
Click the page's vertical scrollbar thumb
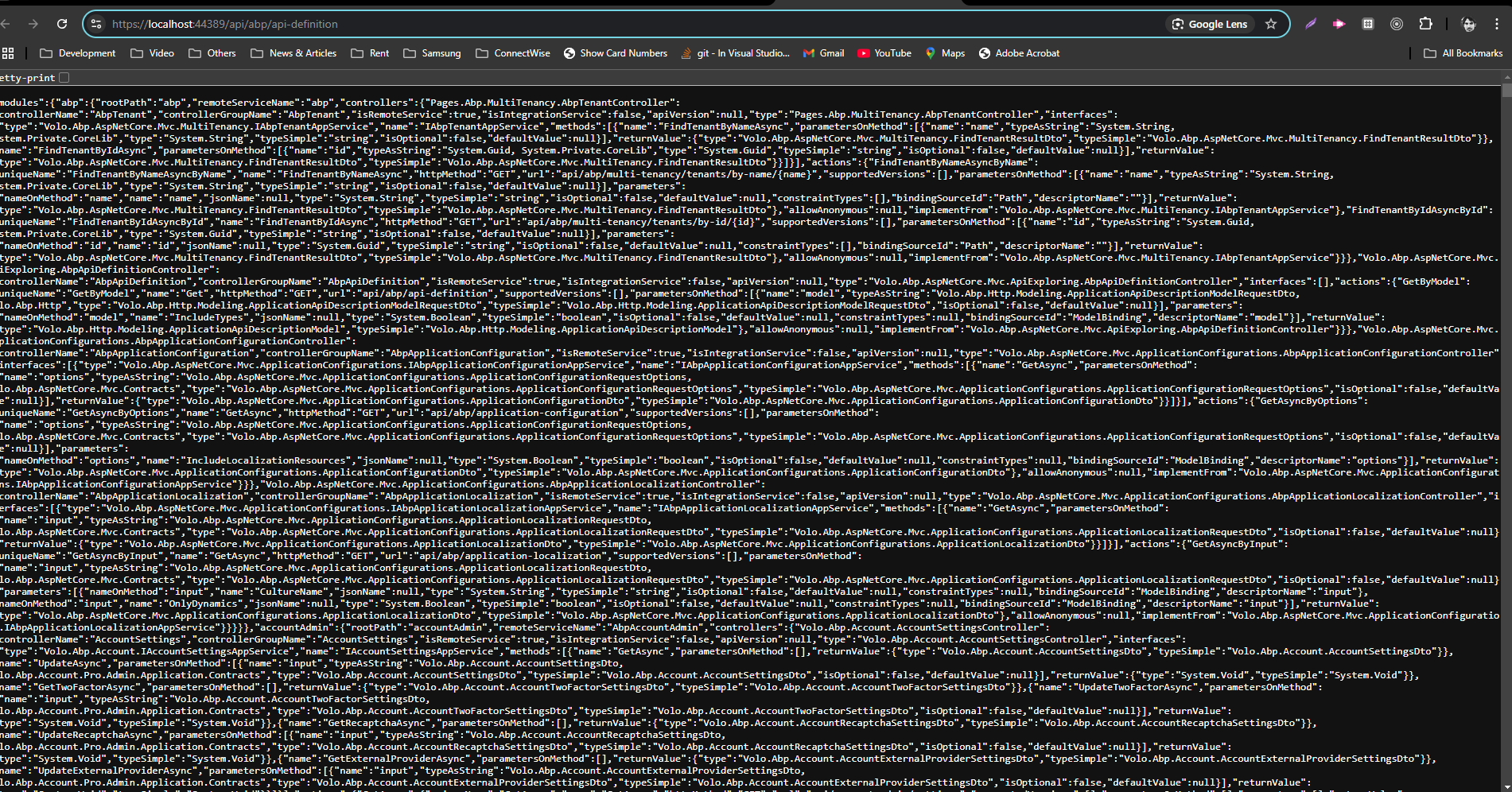[x=1506, y=91]
